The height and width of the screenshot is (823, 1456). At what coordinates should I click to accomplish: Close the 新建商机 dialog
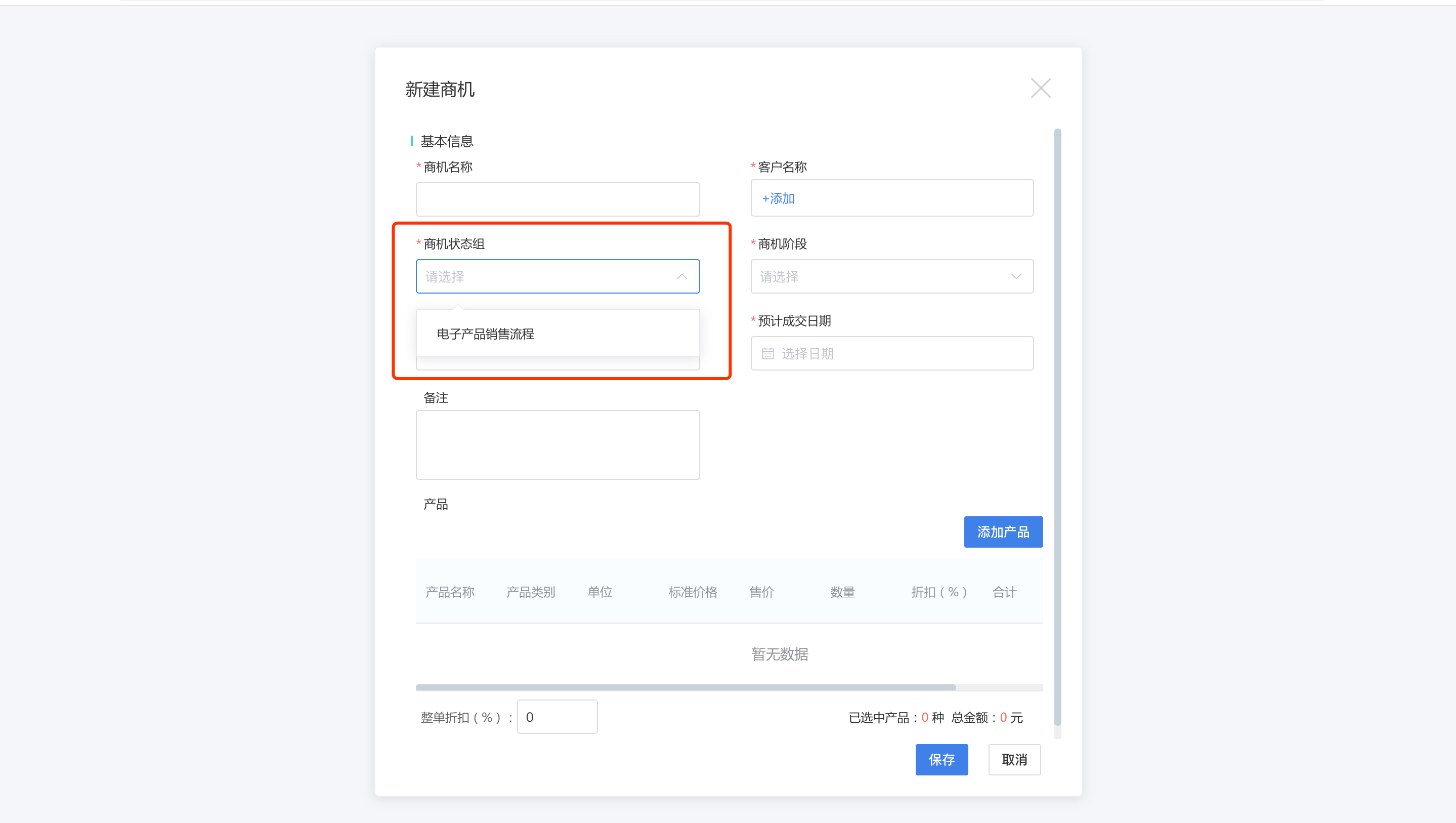point(1041,88)
